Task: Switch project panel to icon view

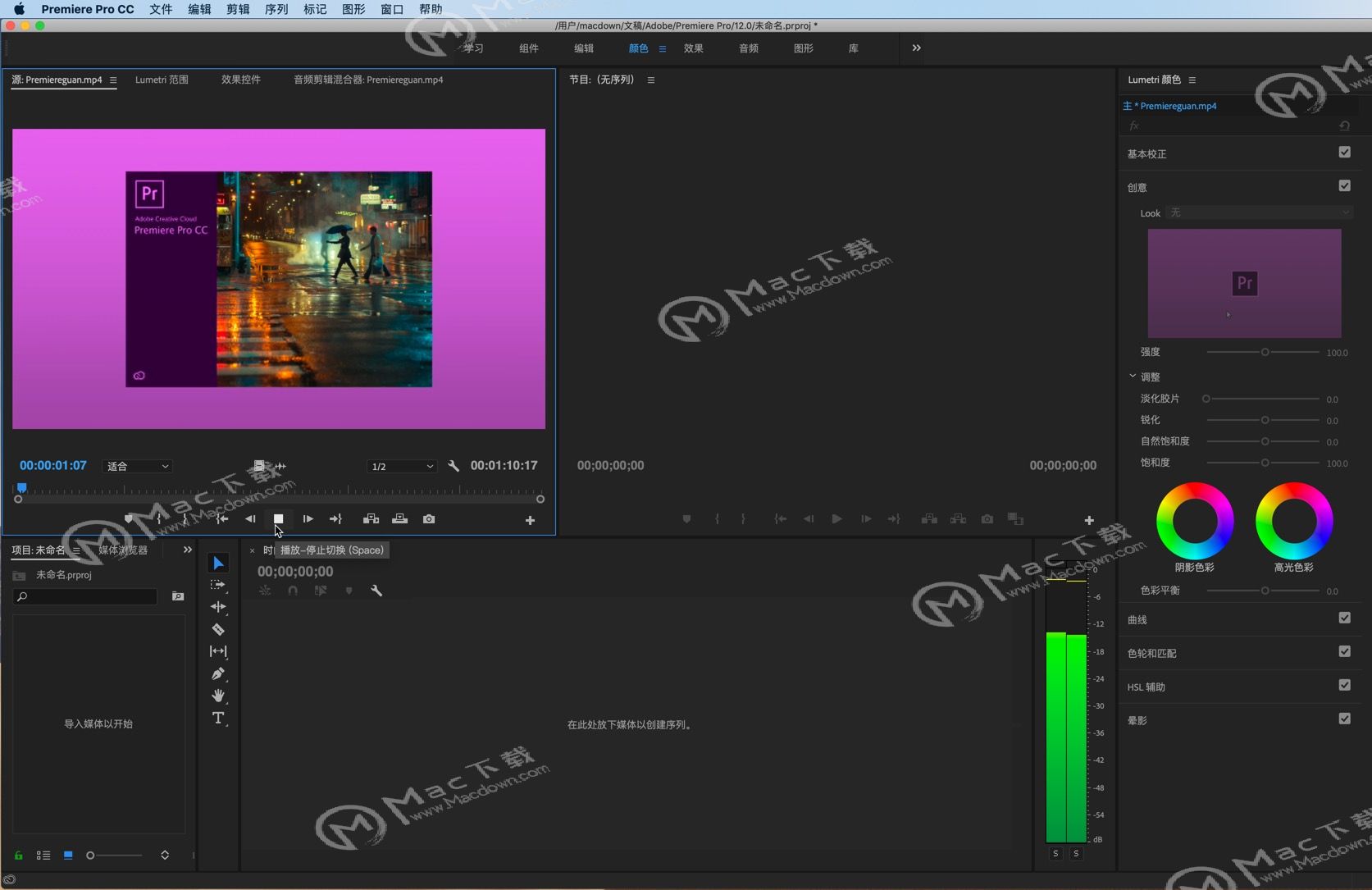Action: pos(68,856)
